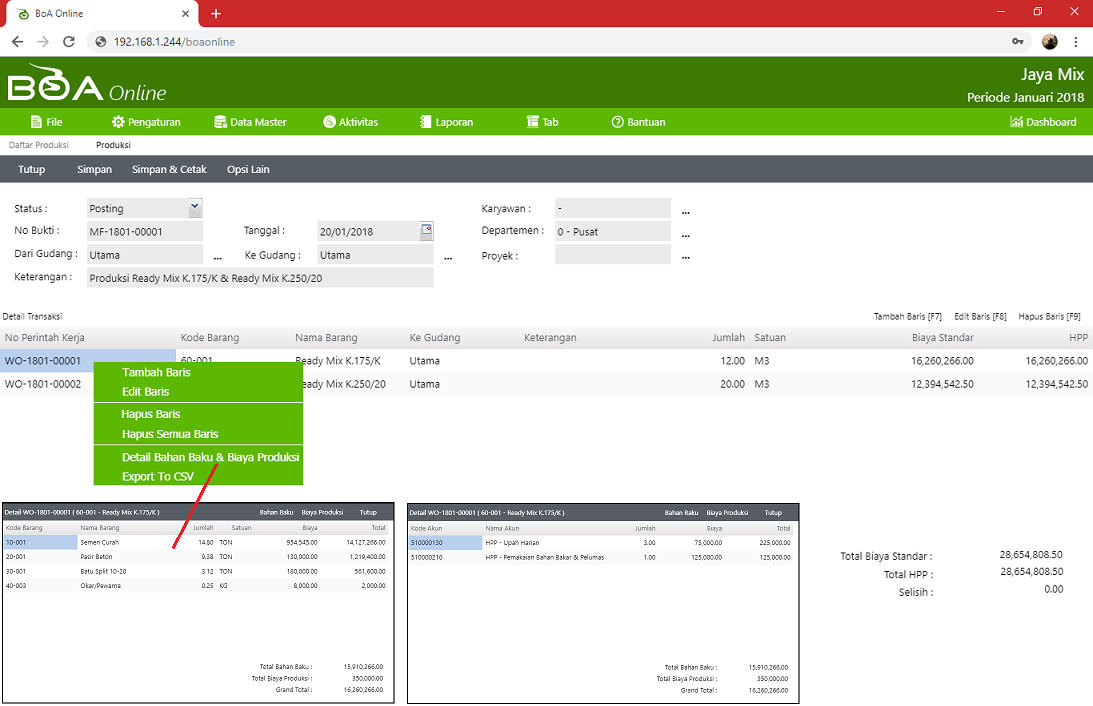Click the File menu icon
The image size is (1093, 706).
click(36, 122)
